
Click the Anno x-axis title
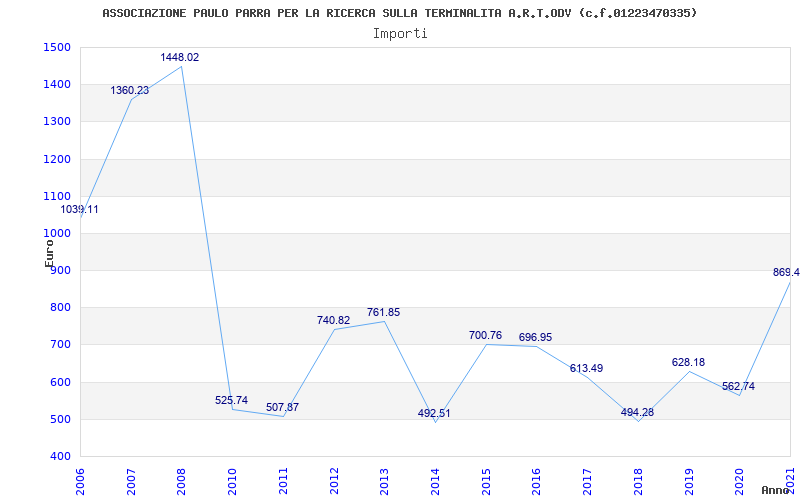(x=776, y=490)
